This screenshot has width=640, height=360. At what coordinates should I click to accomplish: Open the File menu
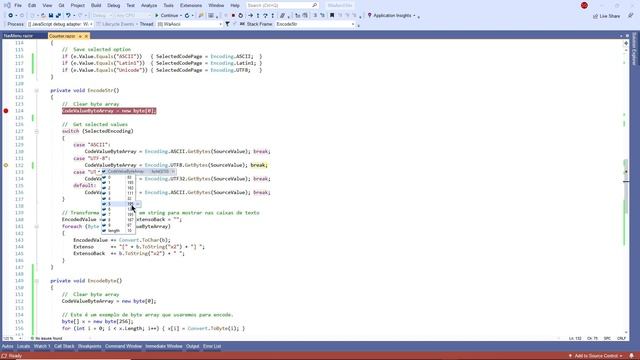pos(18,5)
